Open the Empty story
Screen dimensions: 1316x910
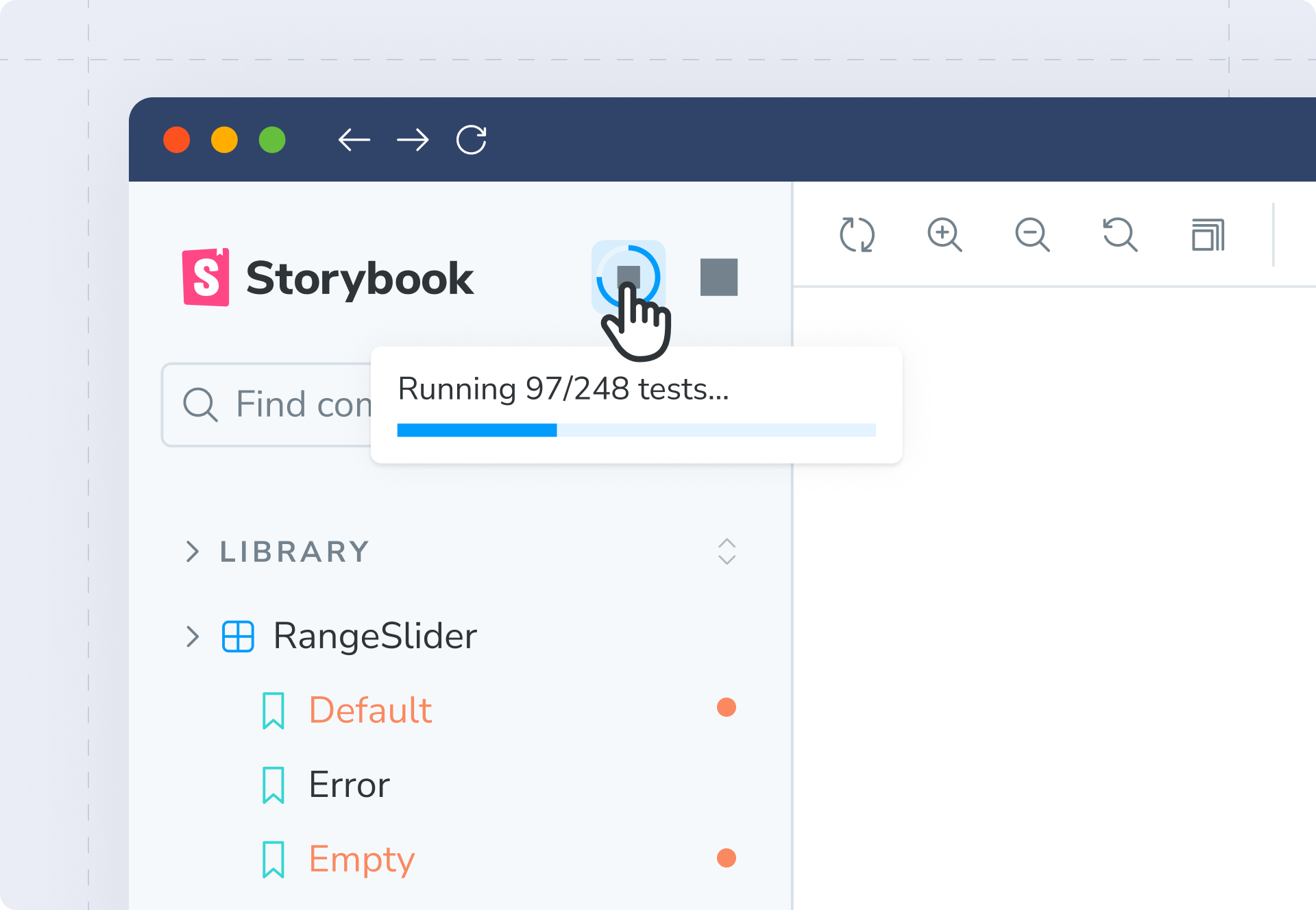[x=362, y=859]
